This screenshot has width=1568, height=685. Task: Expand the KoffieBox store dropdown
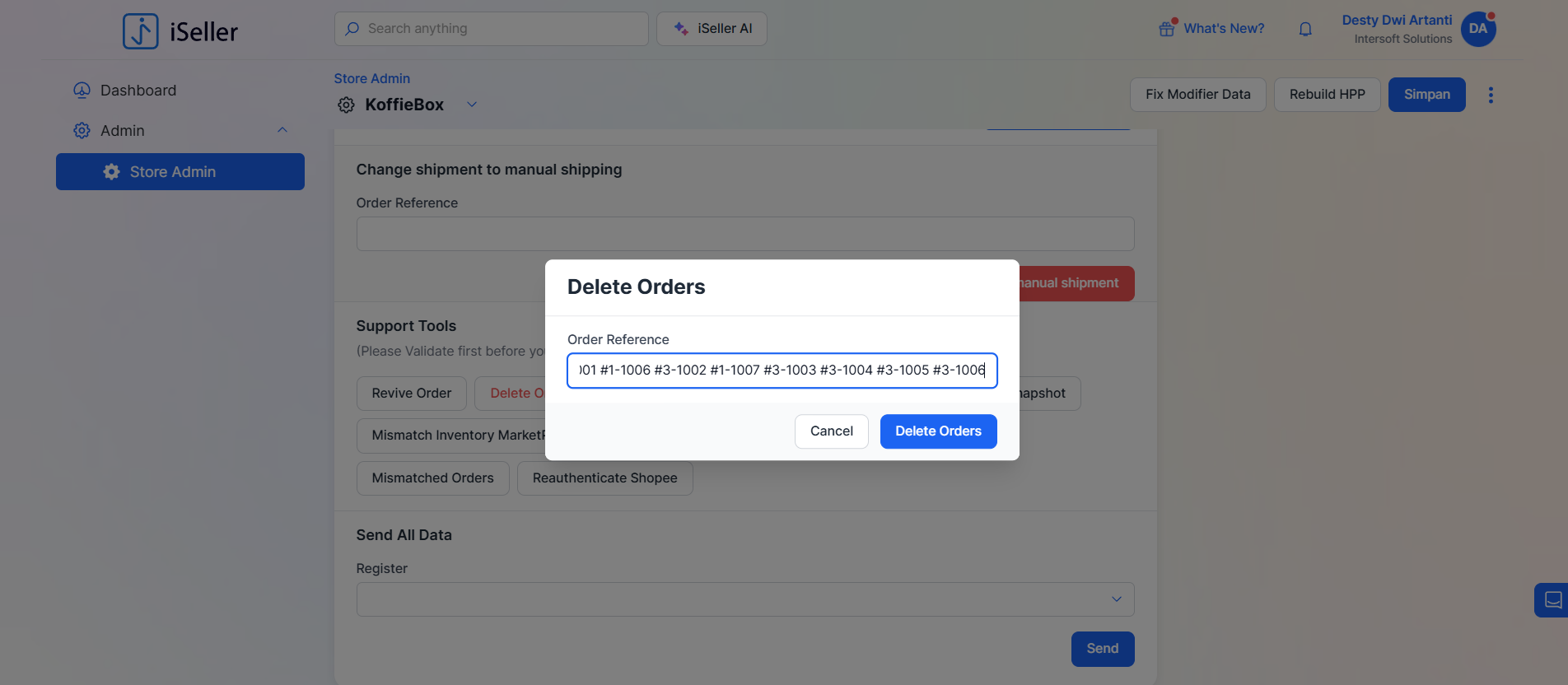click(x=472, y=105)
